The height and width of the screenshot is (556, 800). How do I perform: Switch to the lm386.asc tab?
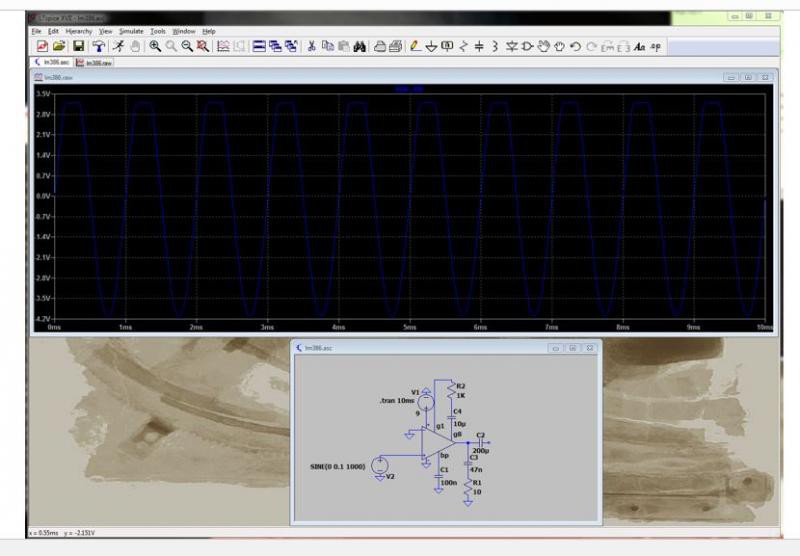(x=52, y=62)
